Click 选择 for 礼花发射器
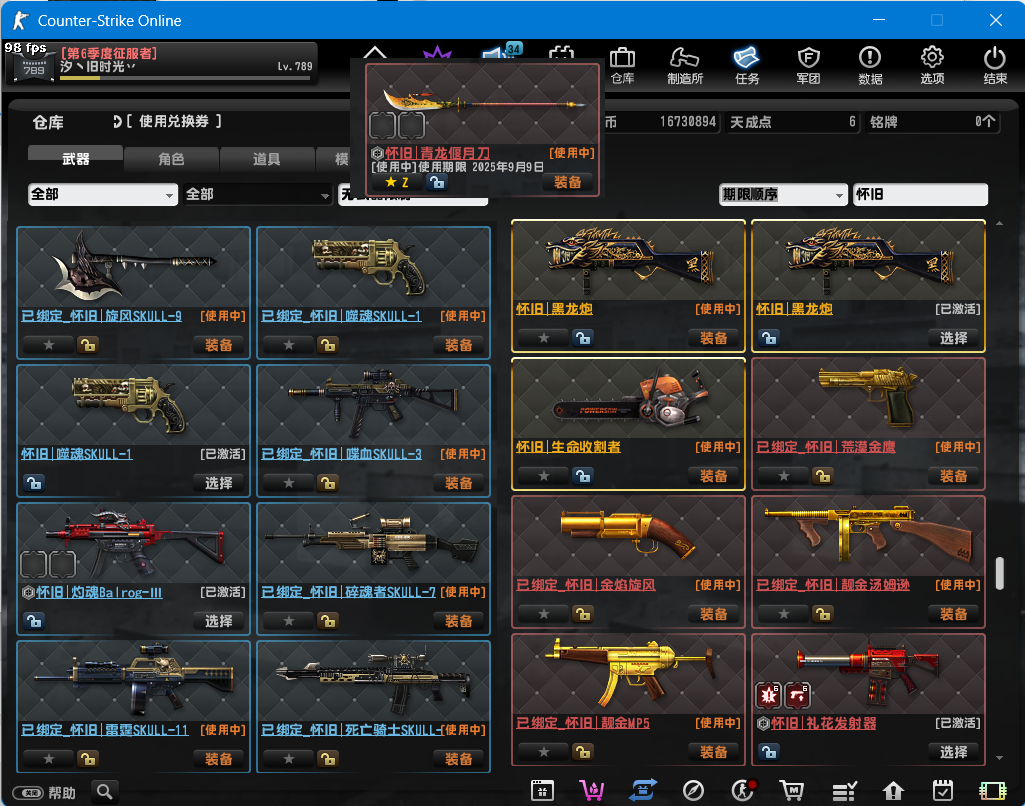Image resolution: width=1025 pixels, height=806 pixels. [953, 752]
